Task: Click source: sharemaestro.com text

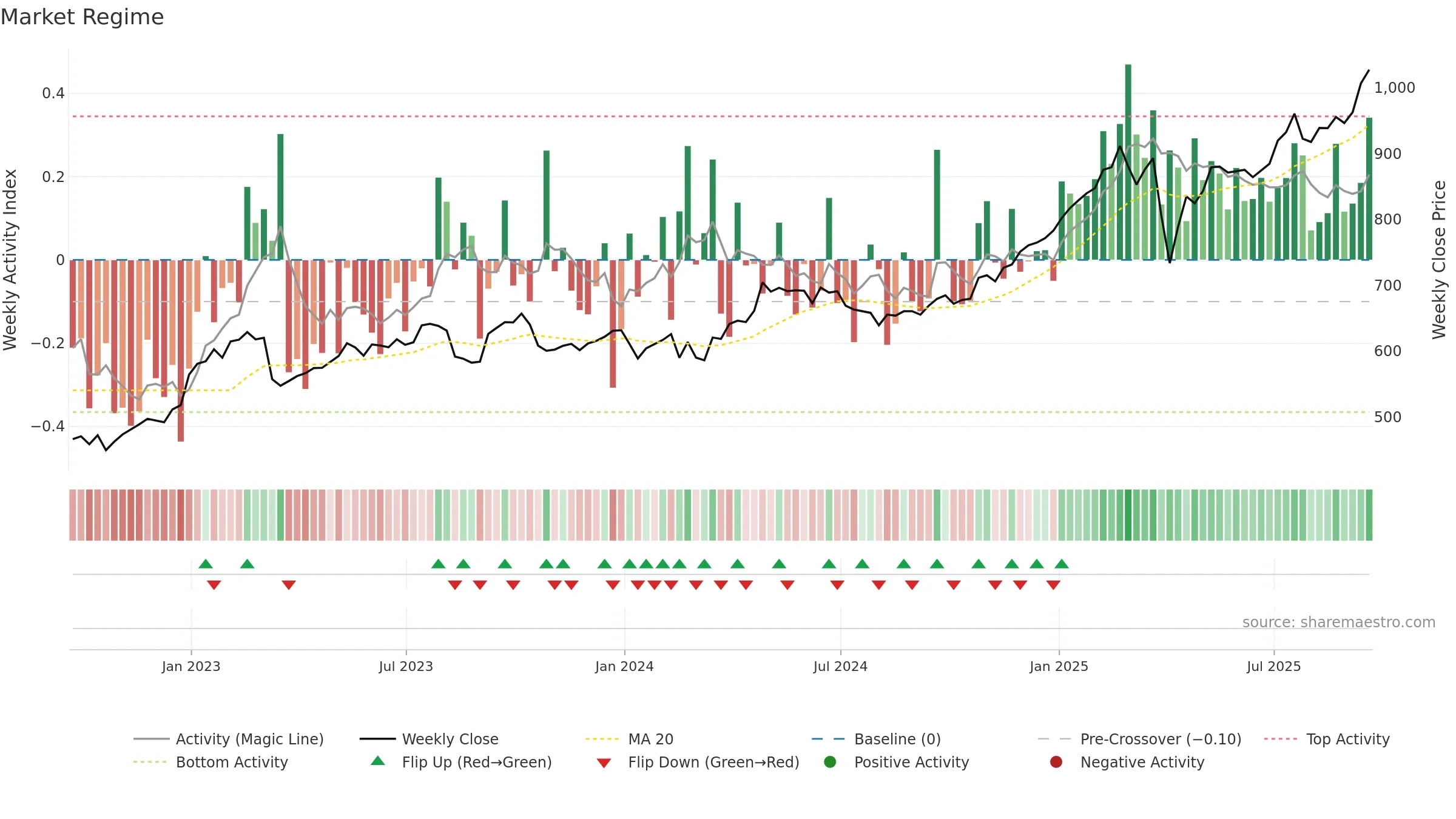Action: [1339, 622]
